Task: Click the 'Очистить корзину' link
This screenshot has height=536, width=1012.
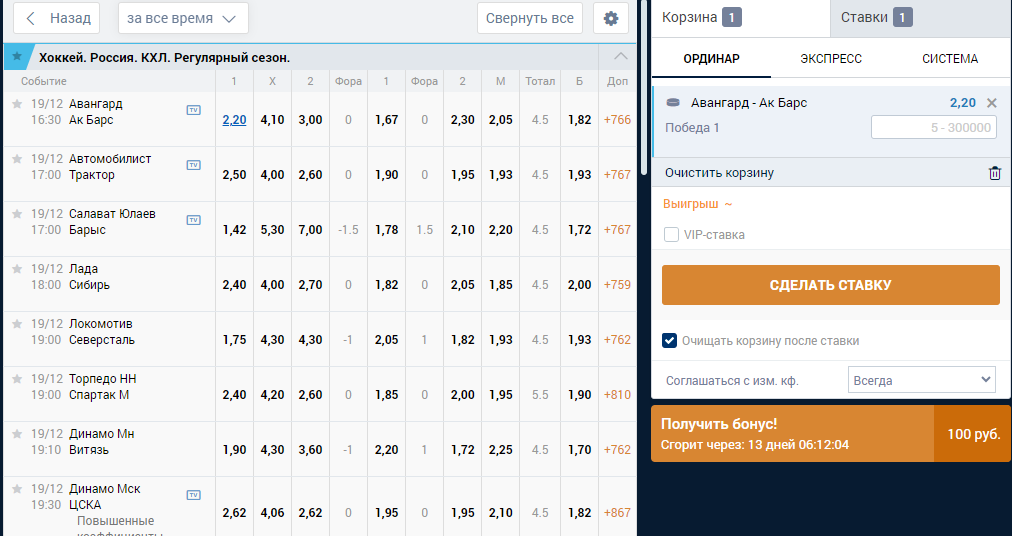Action: coord(719,173)
